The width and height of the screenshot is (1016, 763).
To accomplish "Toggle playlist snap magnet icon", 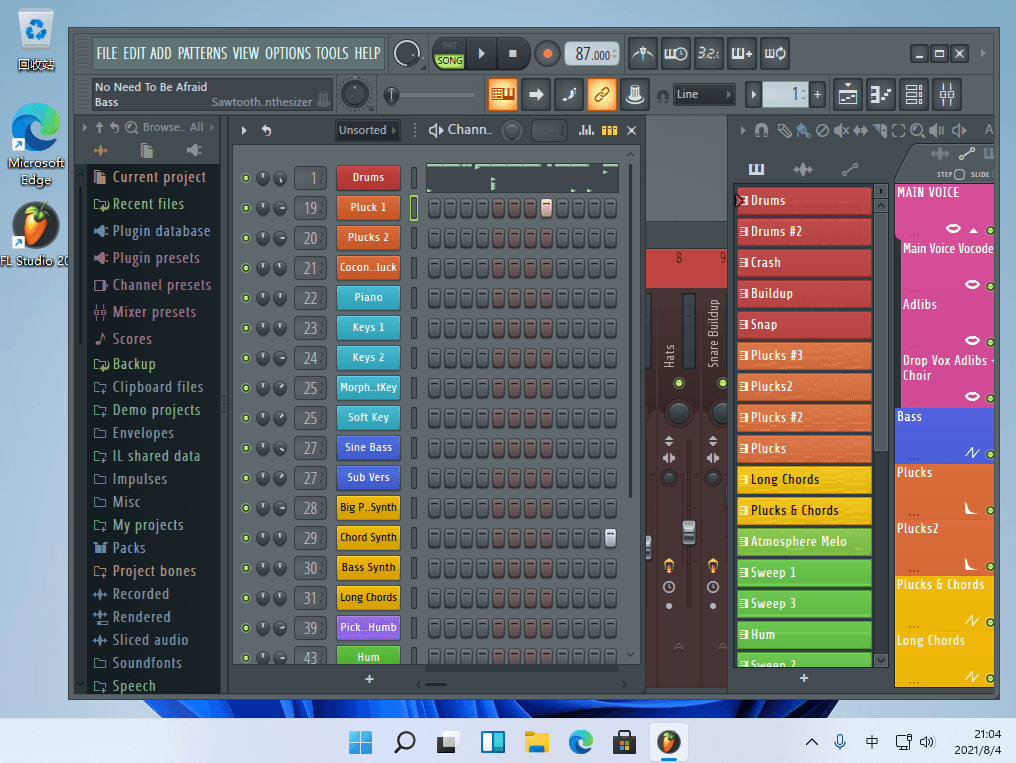I will pyautogui.click(x=761, y=131).
